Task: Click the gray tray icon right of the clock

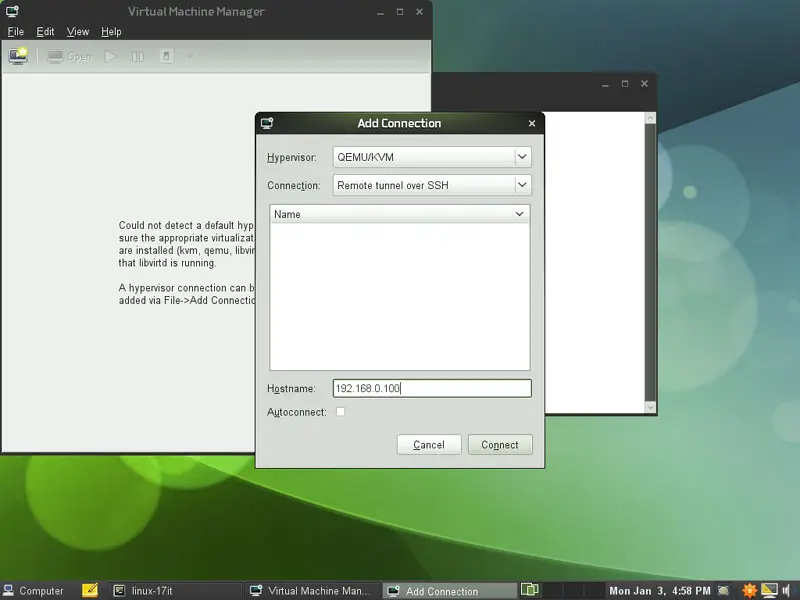Action: (x=723, y=591)
